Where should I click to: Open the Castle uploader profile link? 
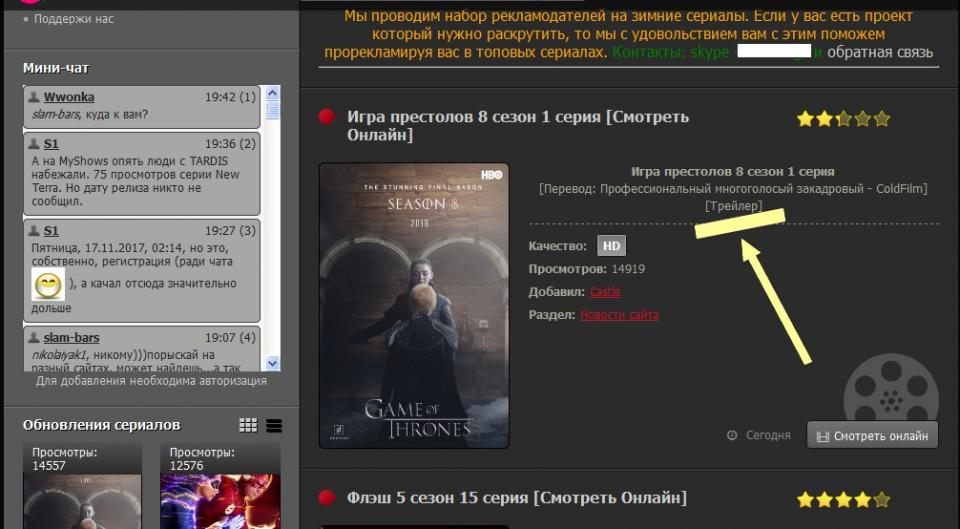604,292
